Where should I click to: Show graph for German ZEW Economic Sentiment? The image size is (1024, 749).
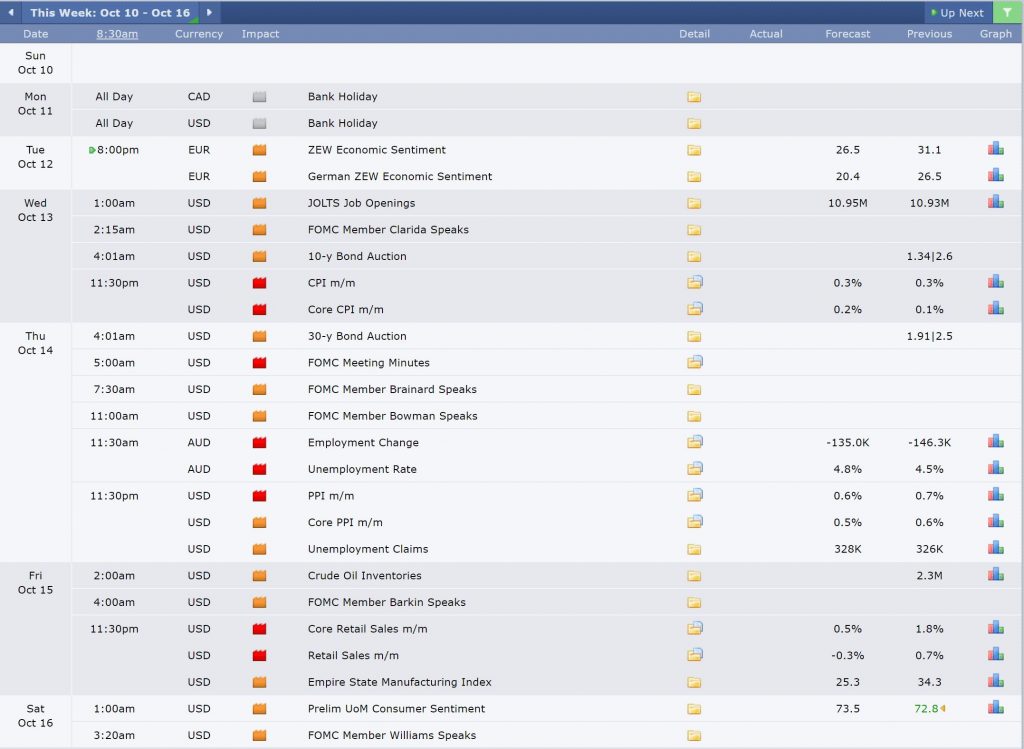pyautogui.click(x=996, y=175)
